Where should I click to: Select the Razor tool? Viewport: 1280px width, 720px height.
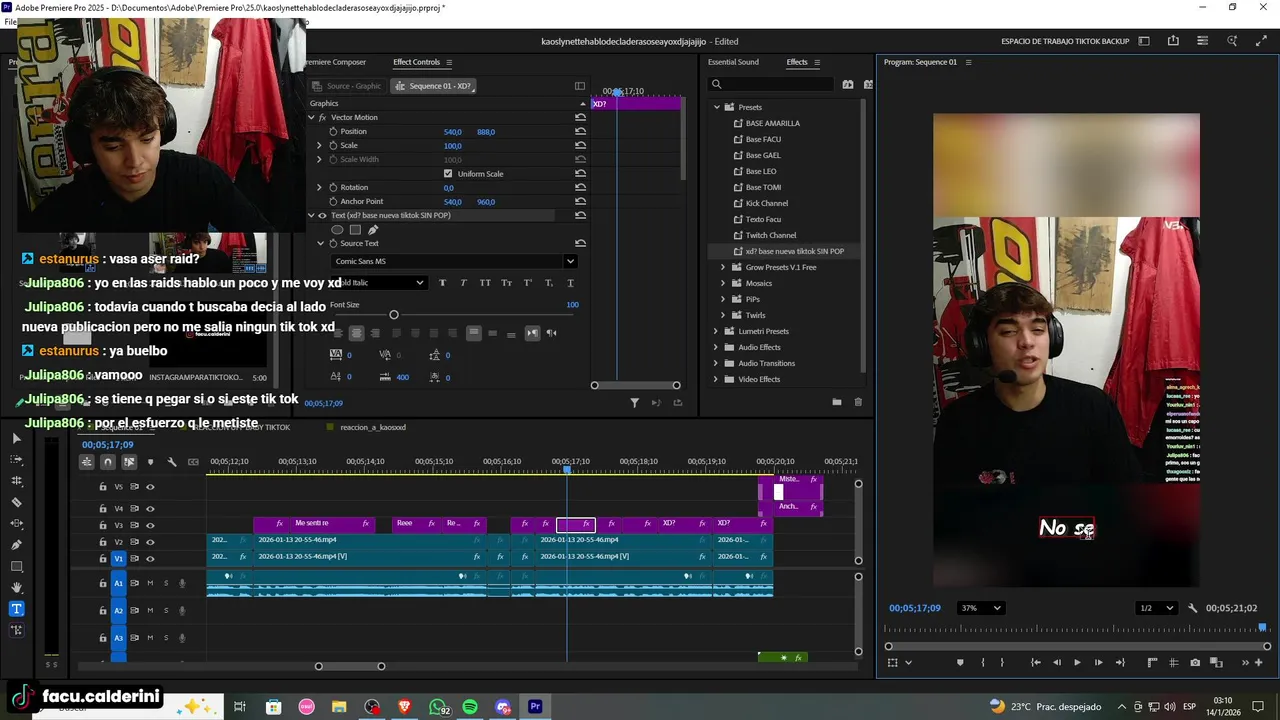coord(16,502)
